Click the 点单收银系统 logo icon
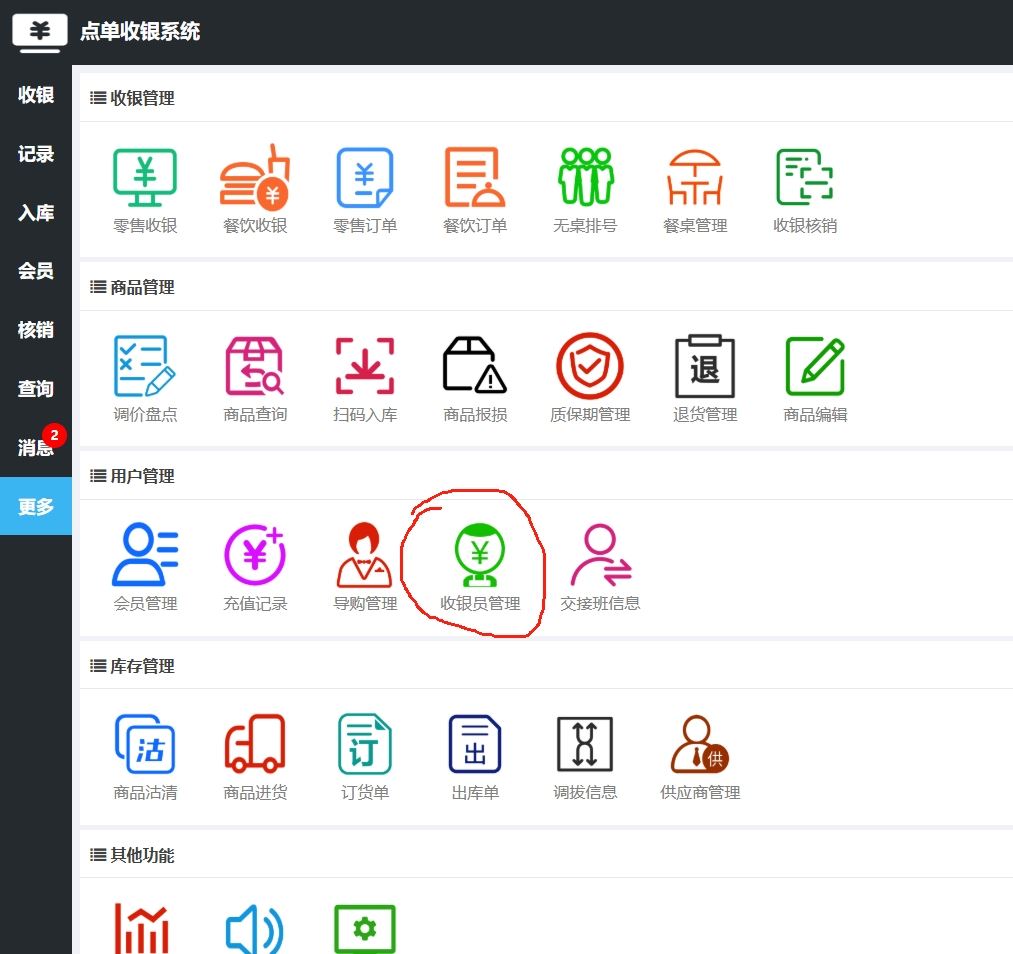 point(40,32)
